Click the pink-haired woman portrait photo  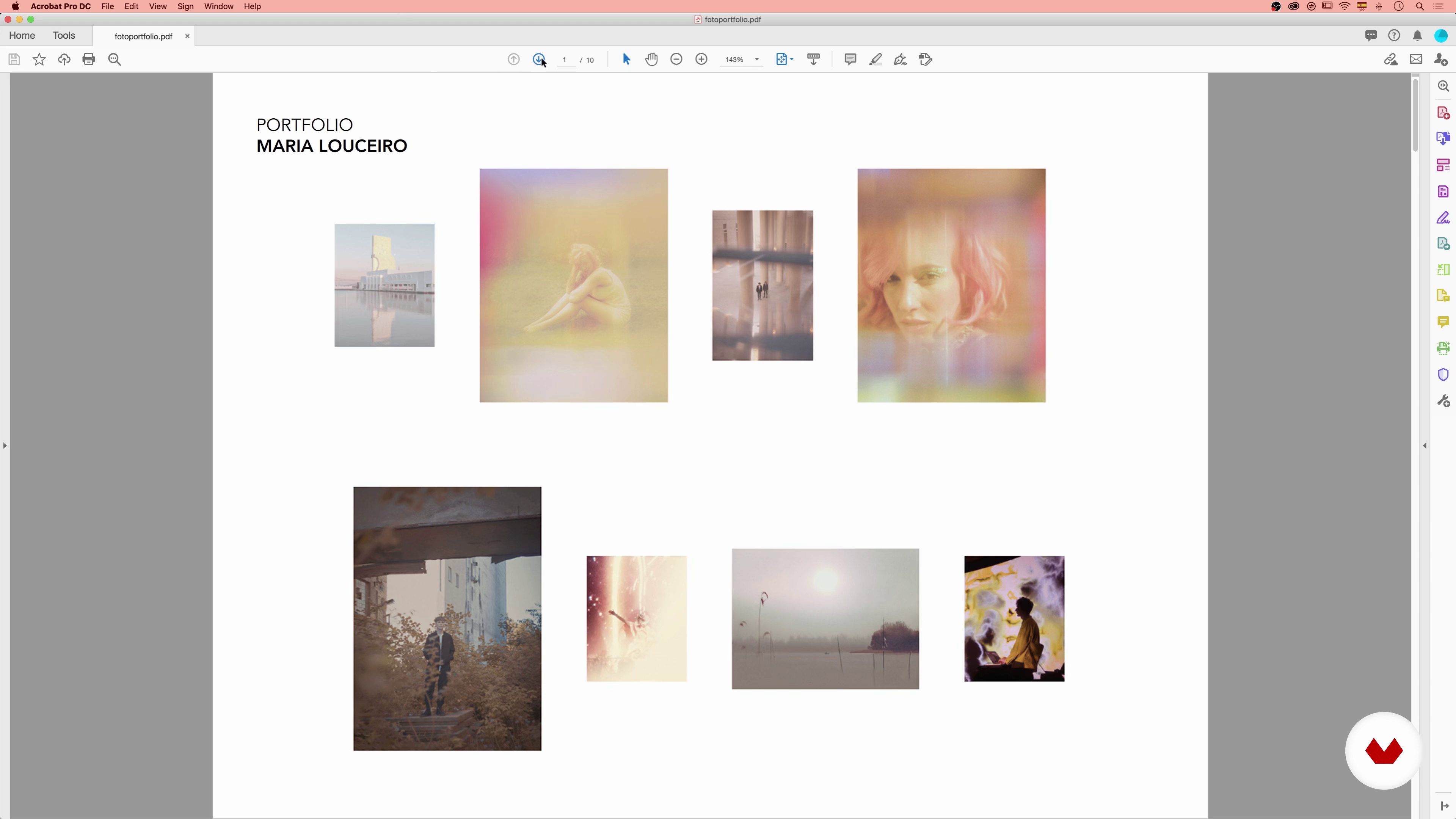(951, 286)
